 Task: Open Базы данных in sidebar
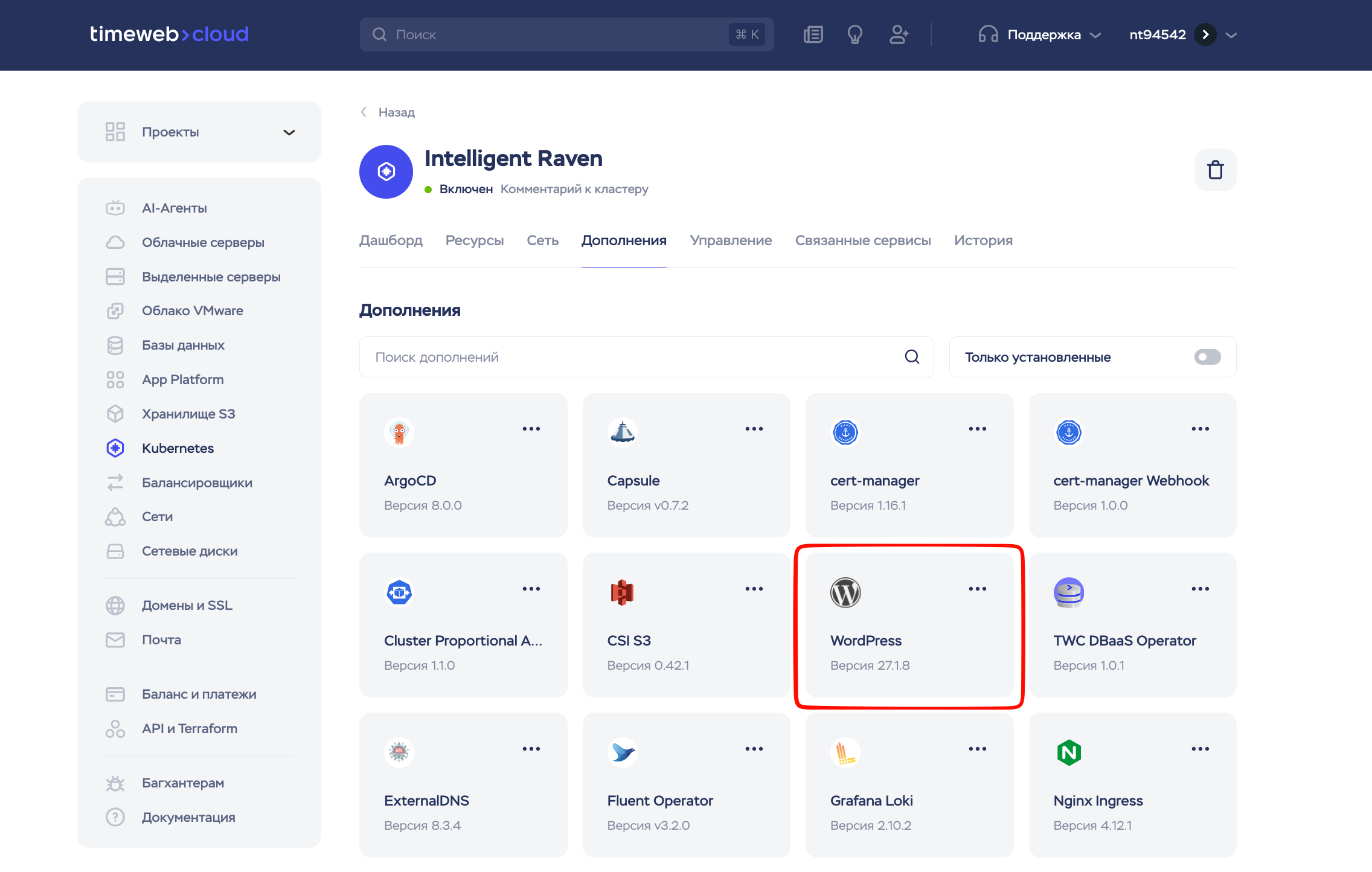point(183,345)
